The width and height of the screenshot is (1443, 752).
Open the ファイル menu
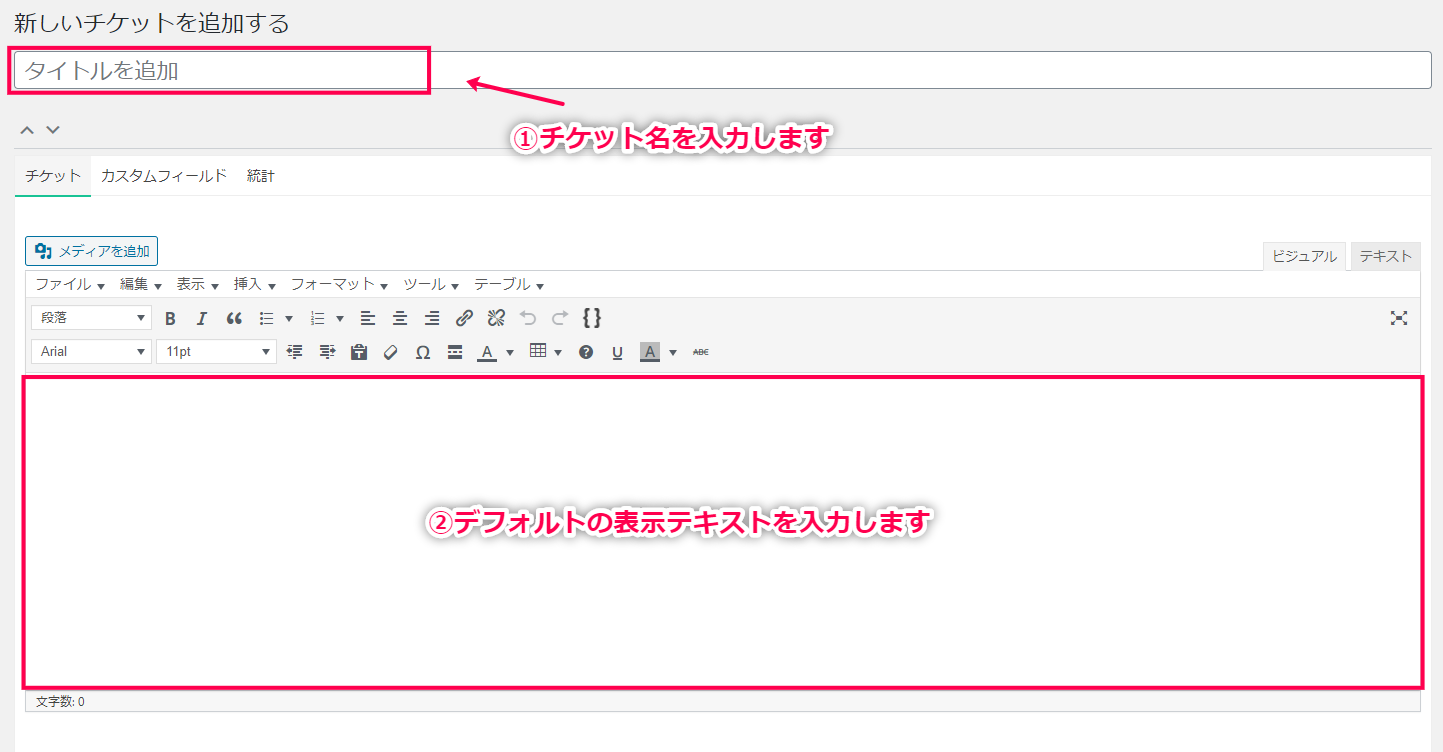70,284
